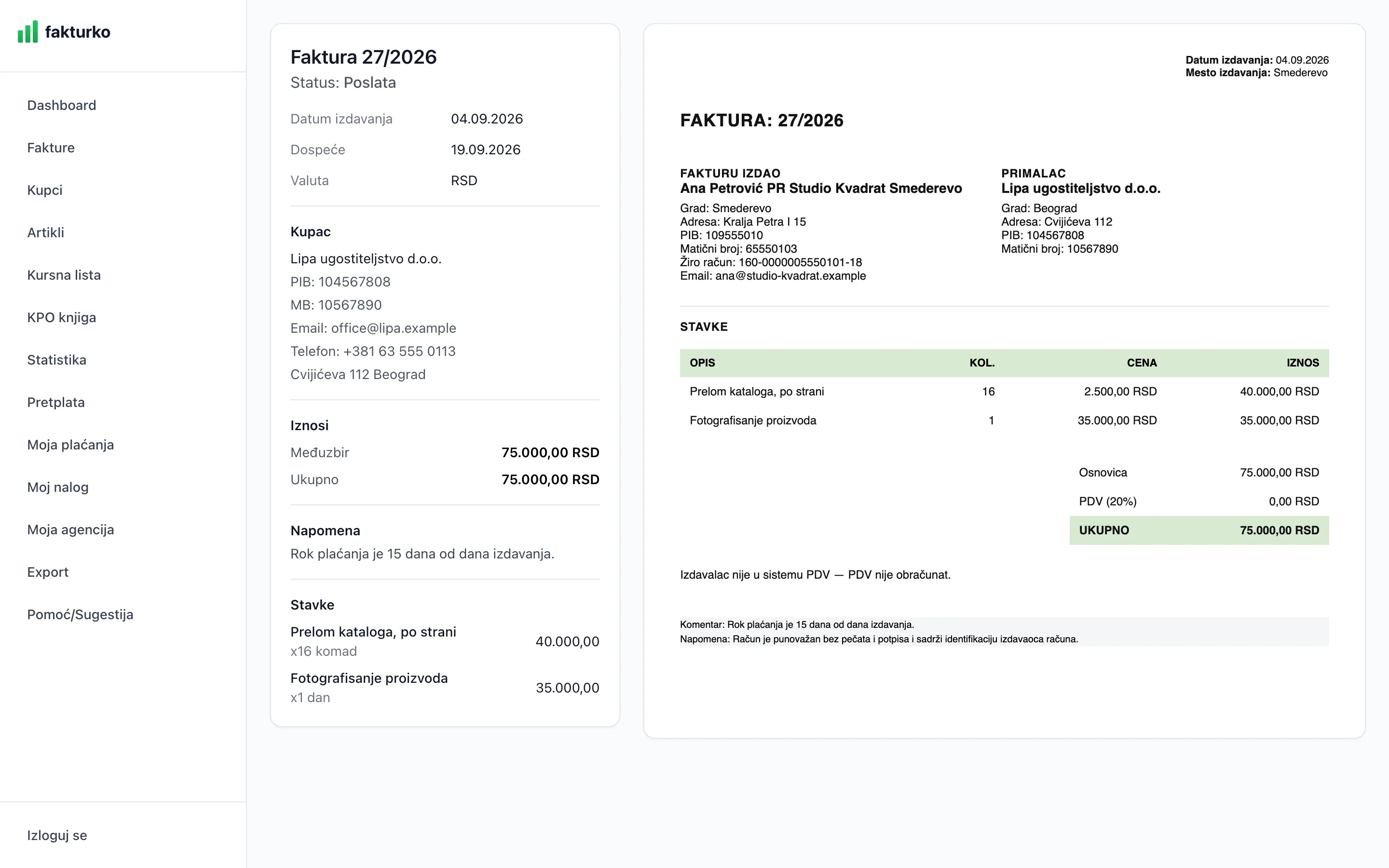Click the green UKUPNO total row
Image resolution: width=1389 pixels, height=868 pixels.
[1199, 531]
